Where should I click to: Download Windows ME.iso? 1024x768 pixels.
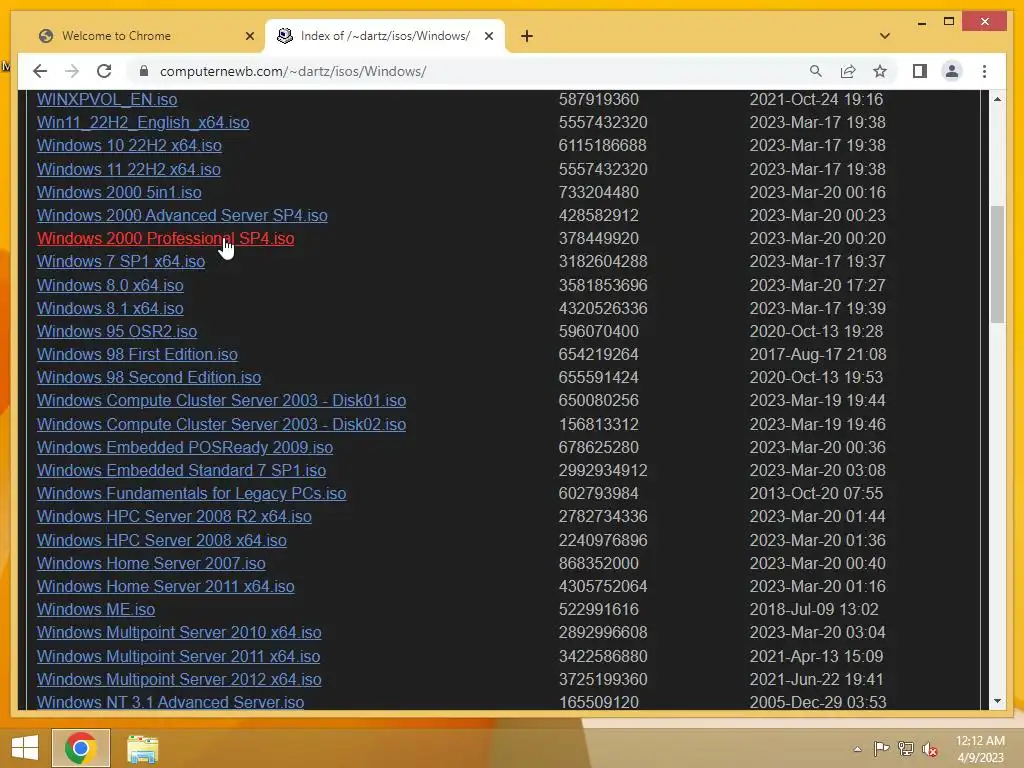96,609
